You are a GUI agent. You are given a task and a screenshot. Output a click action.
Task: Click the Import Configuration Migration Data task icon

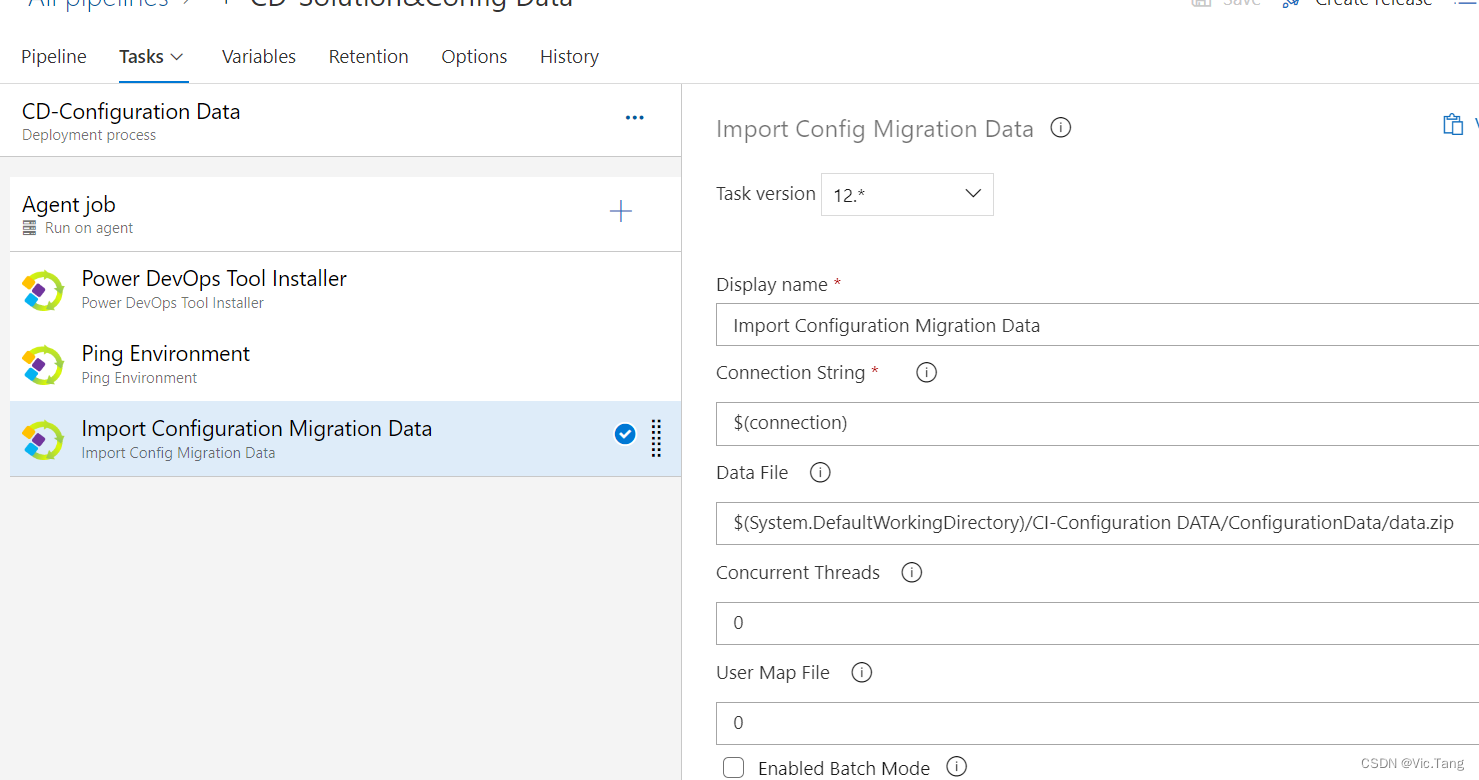(42, 439)
